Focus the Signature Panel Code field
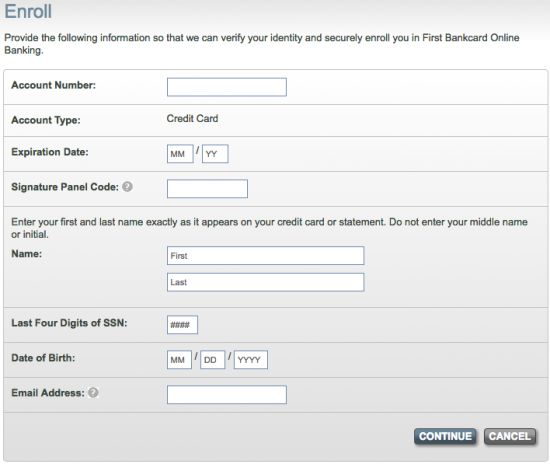Image resolution: width=550 pixels, height=464 pixels. coord(207,189)
